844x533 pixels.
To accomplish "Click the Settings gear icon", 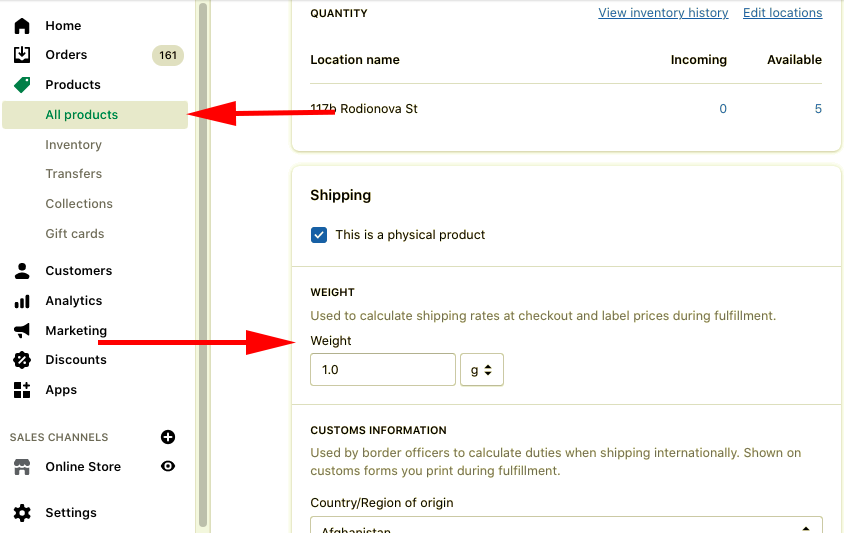I will 22,513.
